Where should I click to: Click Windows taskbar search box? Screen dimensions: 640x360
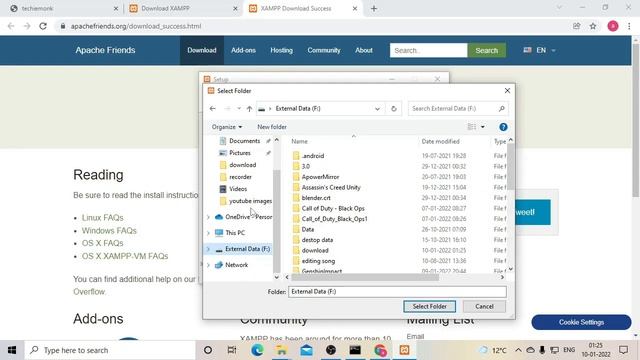click(x=110, y=350)
